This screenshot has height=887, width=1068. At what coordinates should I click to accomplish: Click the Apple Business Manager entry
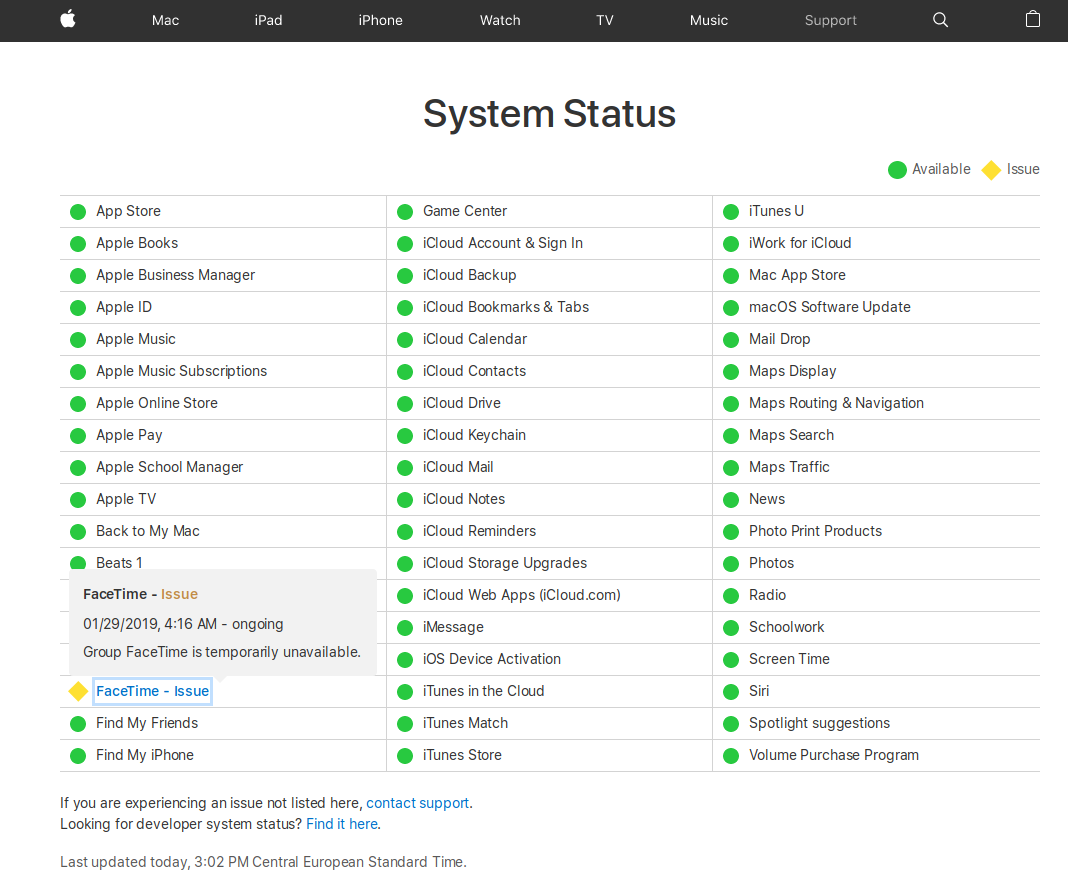[175, 275]
